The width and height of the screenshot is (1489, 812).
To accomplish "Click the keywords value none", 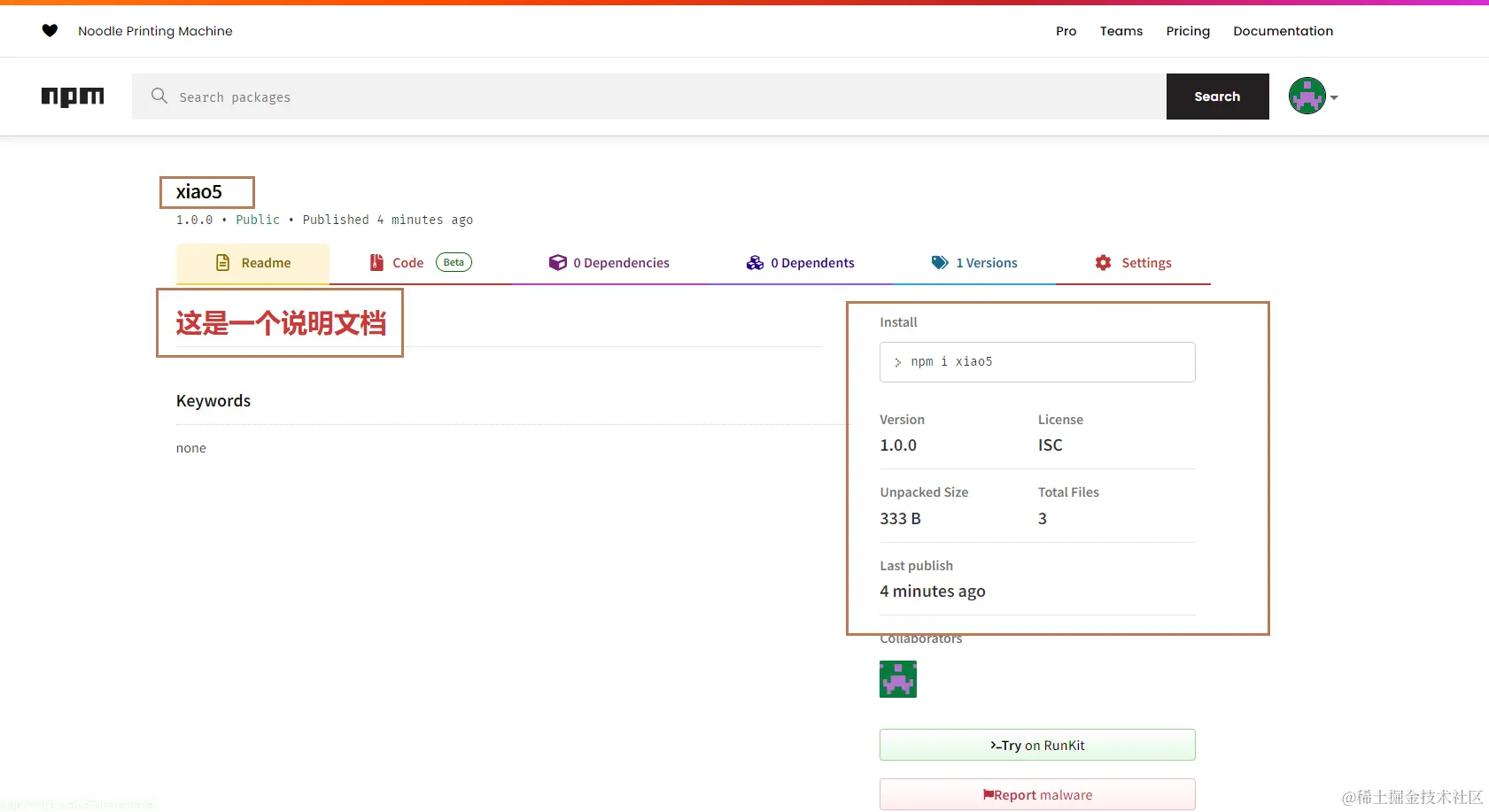I will click(191, 448).
